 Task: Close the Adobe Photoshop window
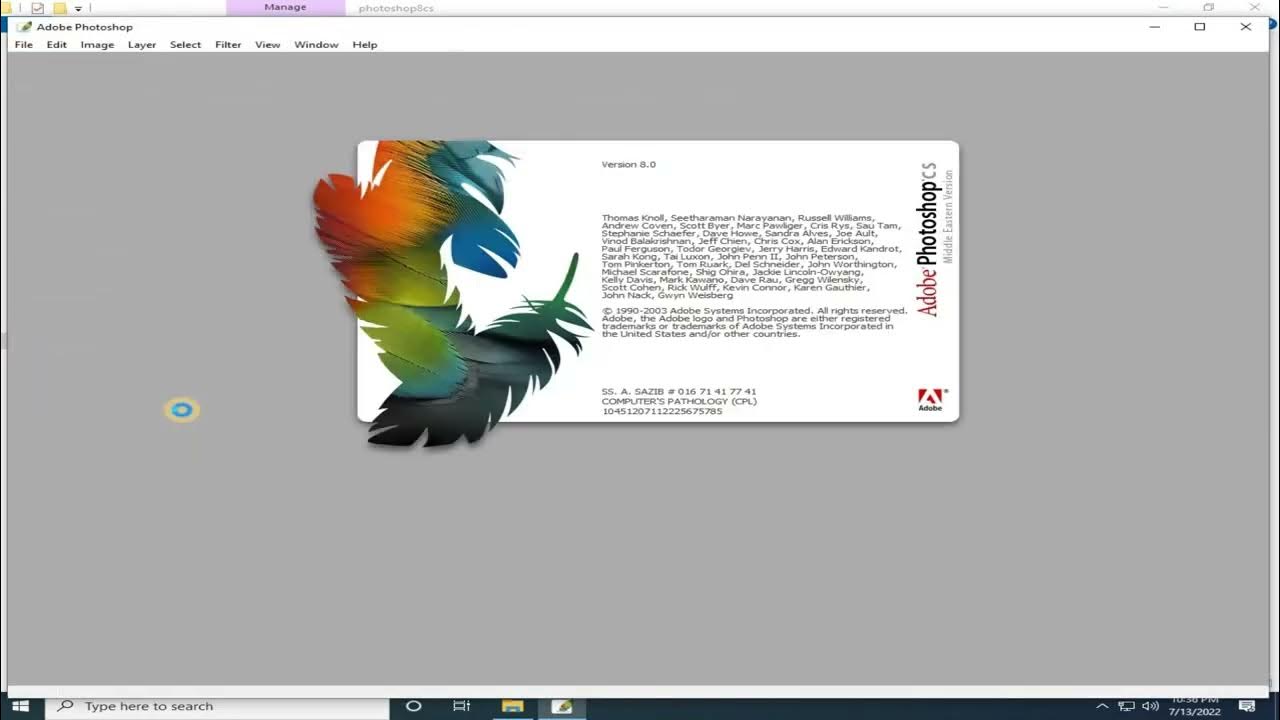coord(1246,27)
